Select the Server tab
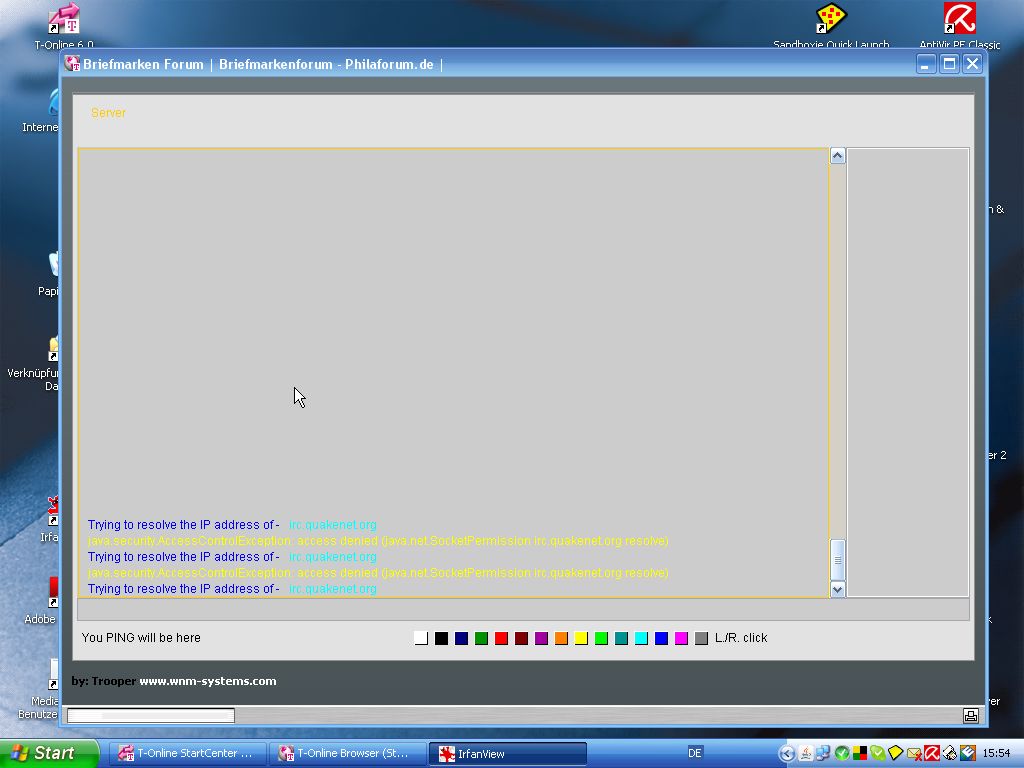The height and width of the screenshot is (768, 1024). (x=108, y=113)
